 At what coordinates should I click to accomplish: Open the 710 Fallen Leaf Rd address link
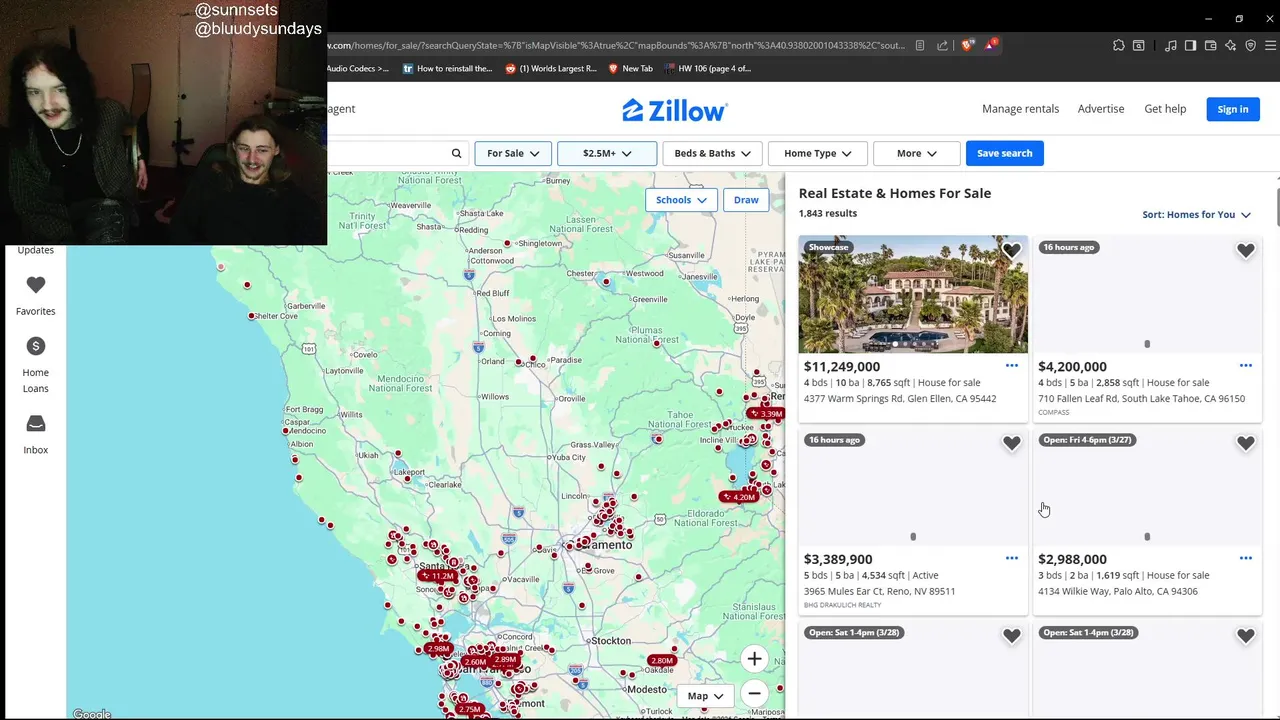[1141, 399]
